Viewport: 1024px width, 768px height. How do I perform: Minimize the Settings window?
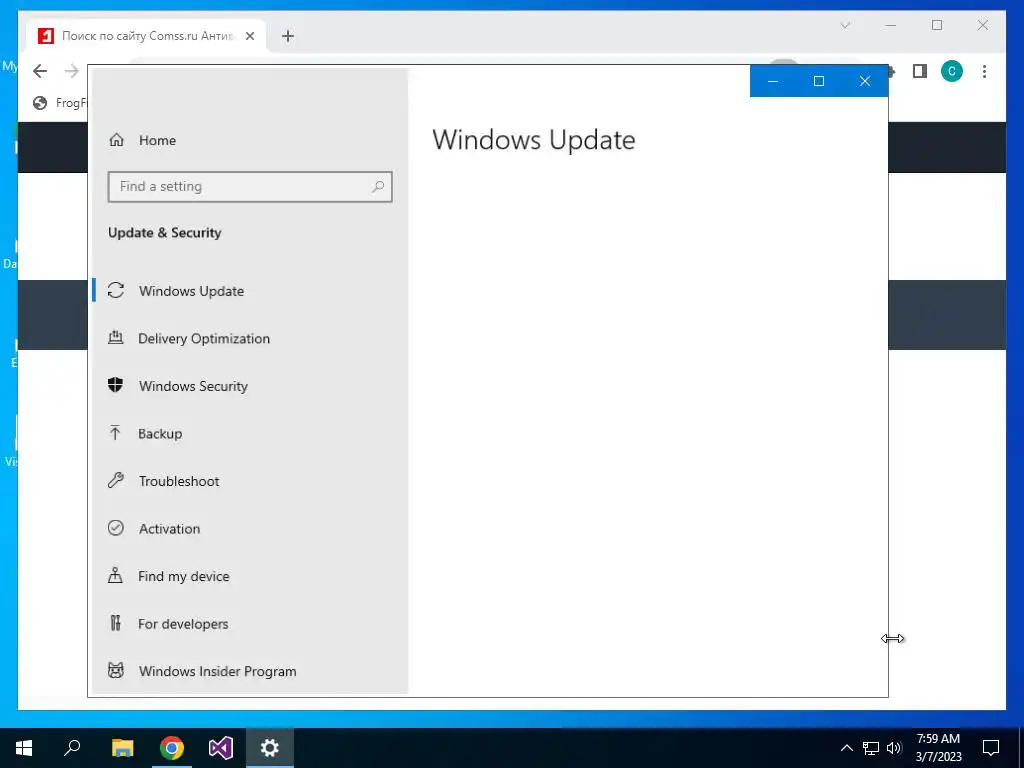tap(773, 81)
